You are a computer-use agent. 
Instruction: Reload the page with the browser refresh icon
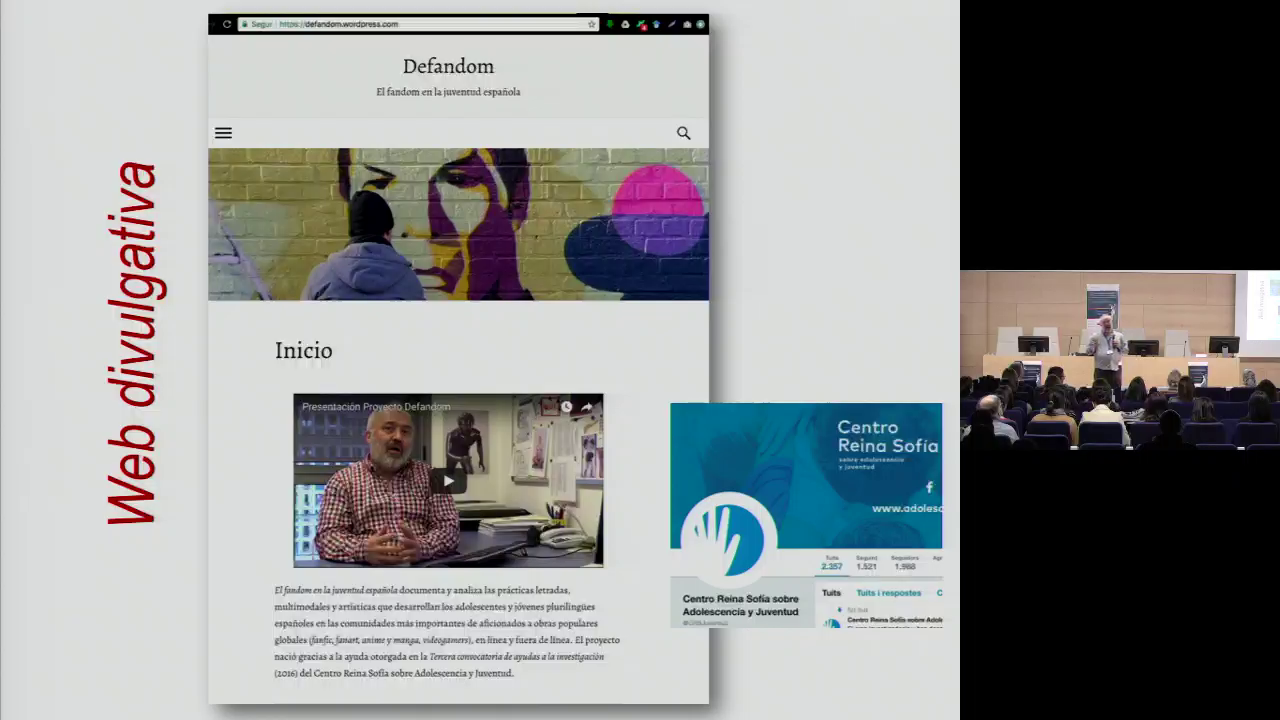click(227, 24)
